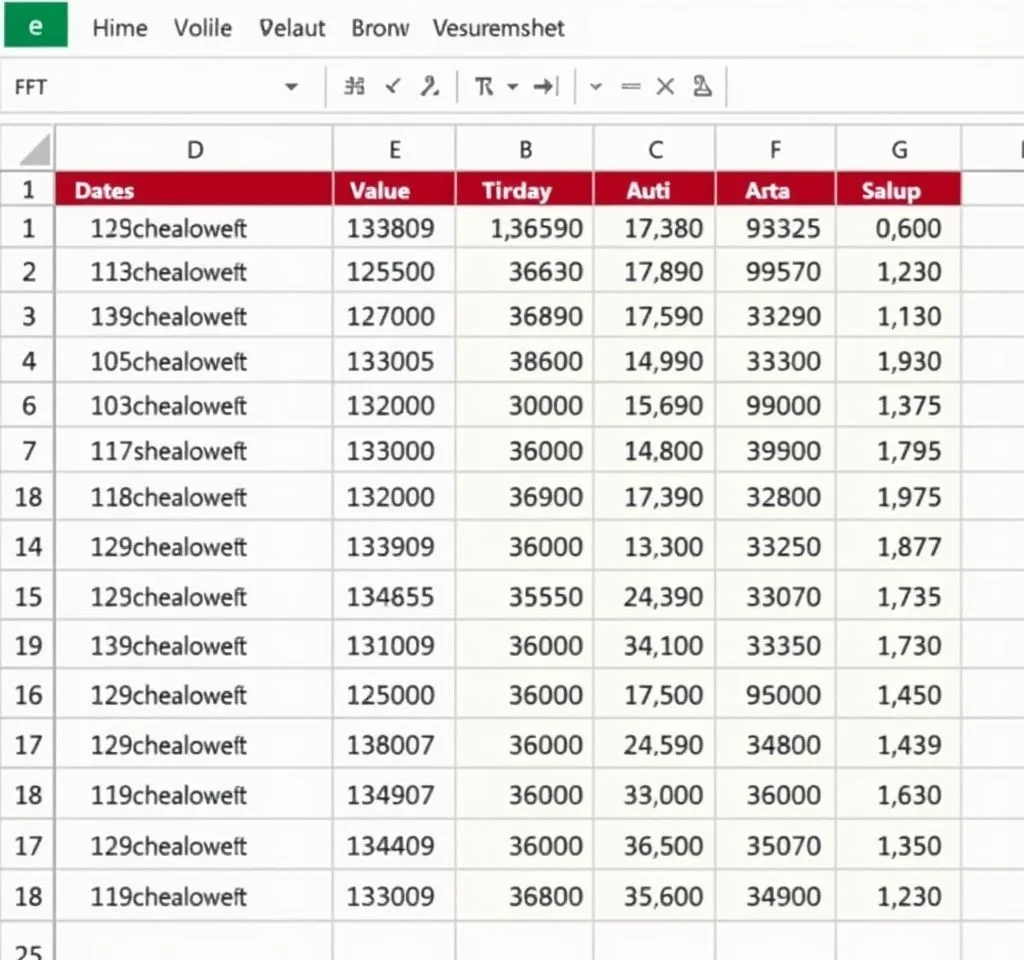Image resolution: width=1024 pixels, height=960 pixels.
Task: Click the select-all triangle corner of the grid
Action: point(34,151)
